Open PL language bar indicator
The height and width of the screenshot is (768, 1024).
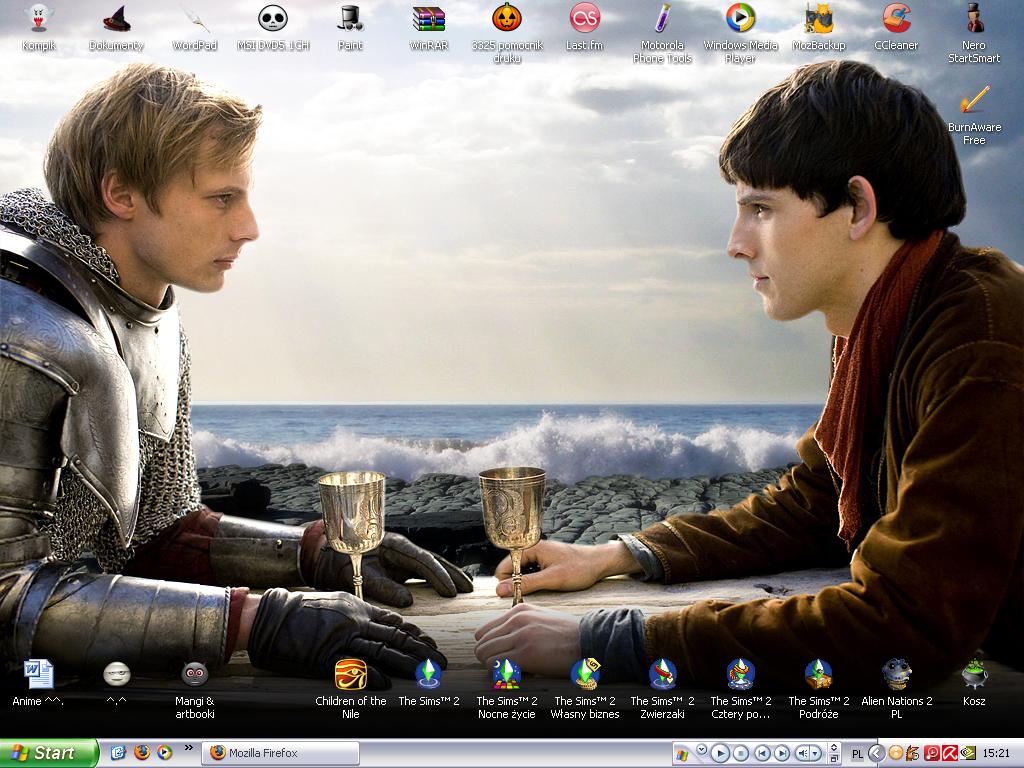(857, 754)
